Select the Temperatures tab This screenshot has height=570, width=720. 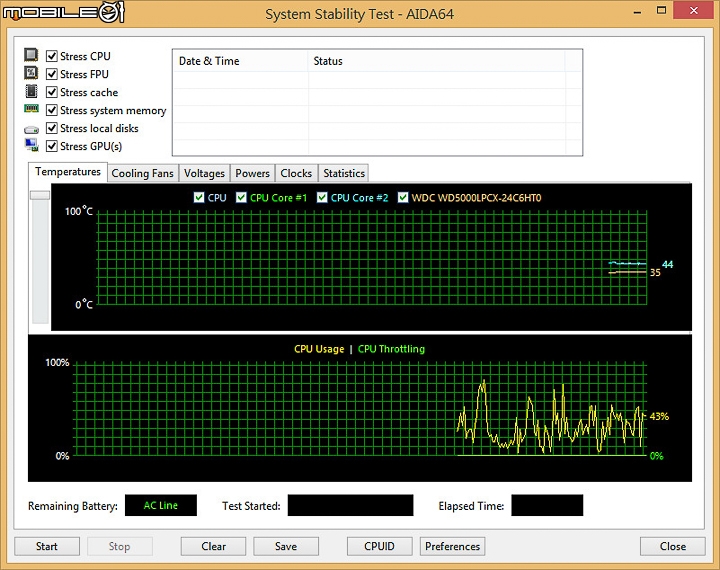(68, 172)
